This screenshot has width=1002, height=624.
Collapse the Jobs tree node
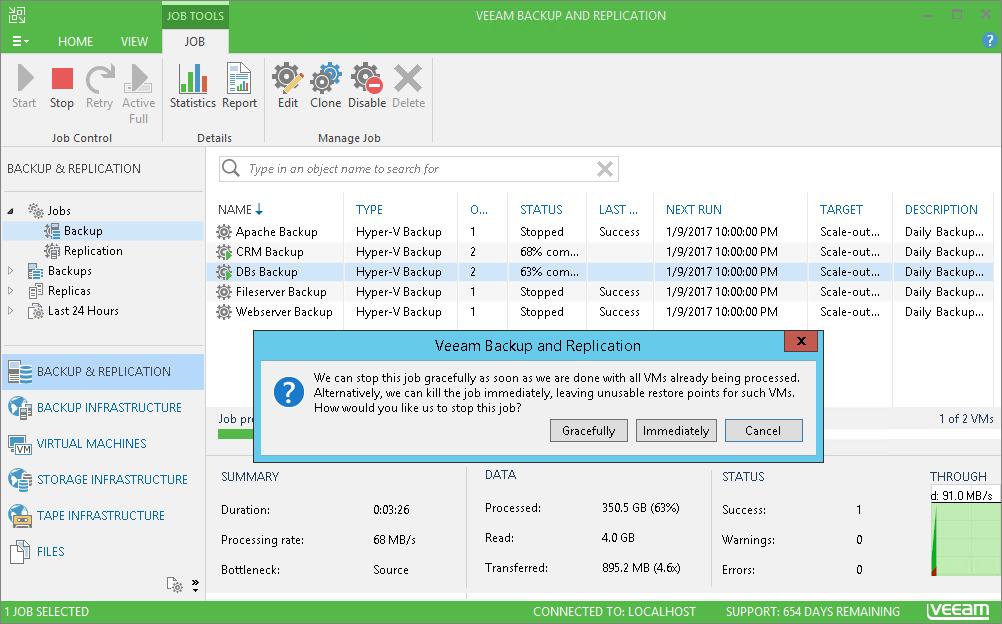[x=10, y=211]
